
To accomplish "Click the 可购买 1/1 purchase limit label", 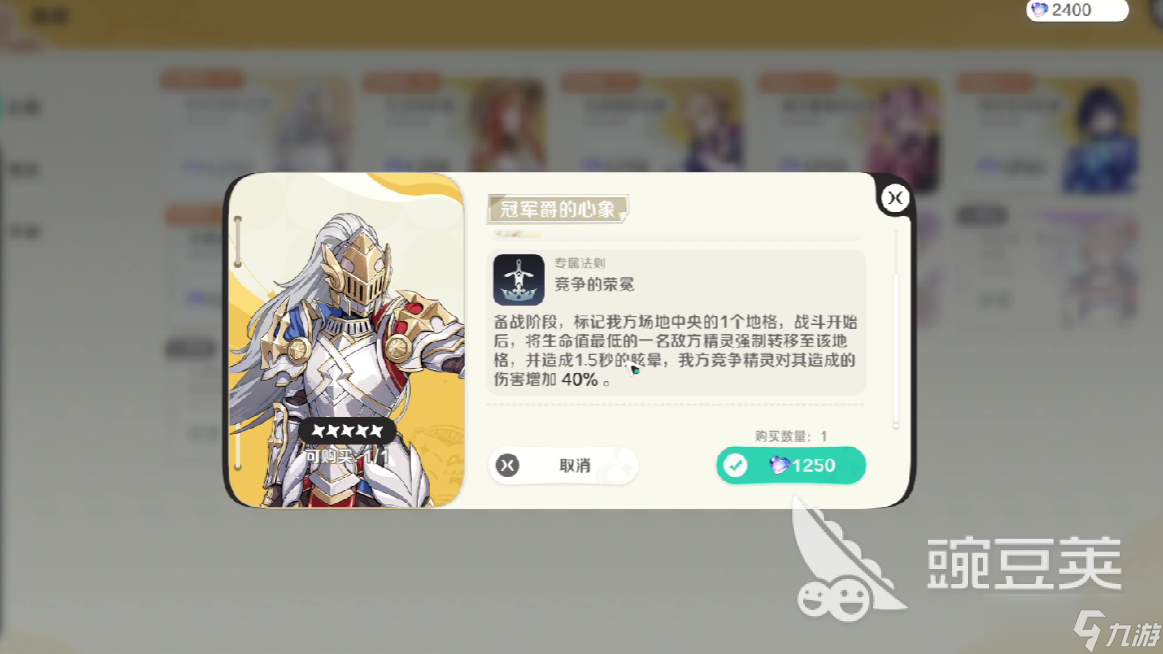I will pos(347,457).
